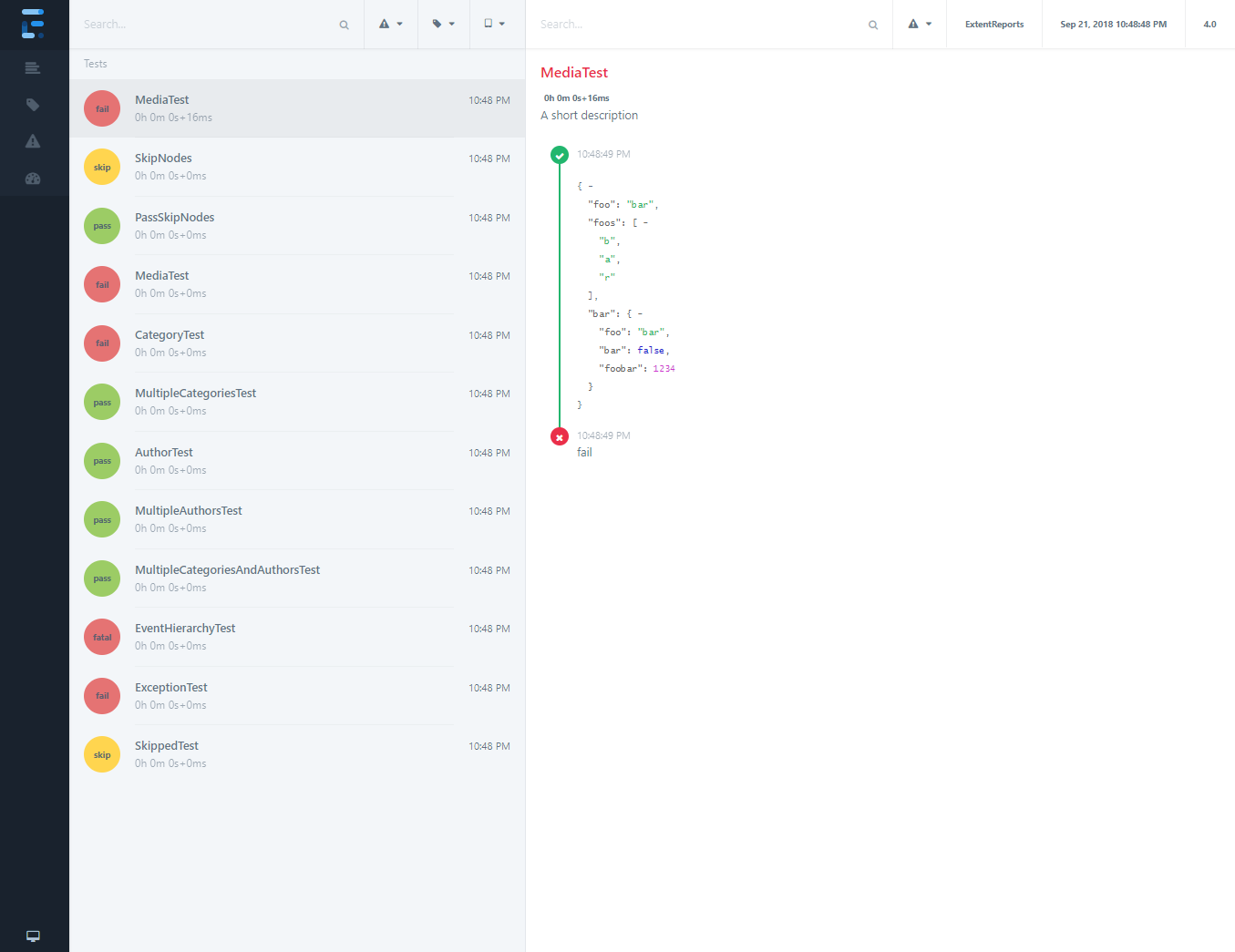Open the Categories tag view in sidebar
Screen dimensions: 1235x952
(x=33, y=105)
